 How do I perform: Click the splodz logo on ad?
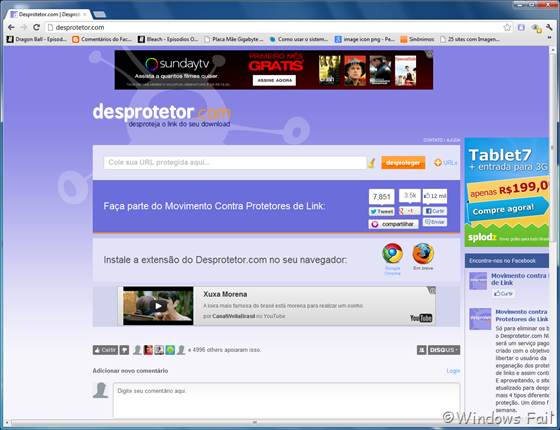(x=482, y=237)
